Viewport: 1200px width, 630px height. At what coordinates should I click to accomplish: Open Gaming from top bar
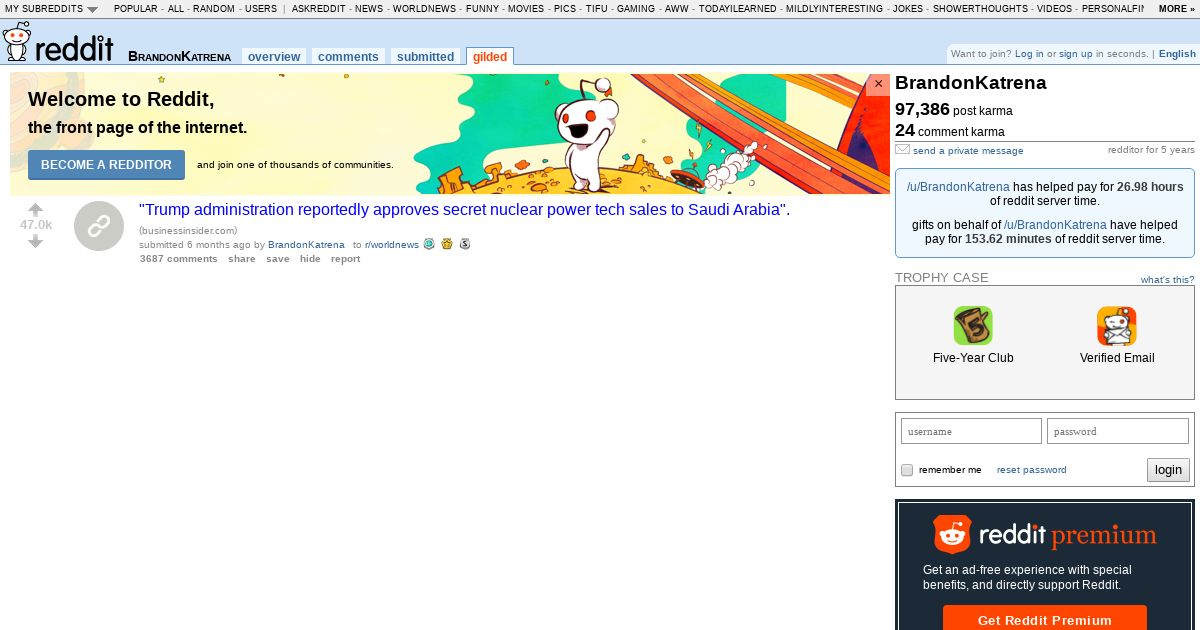(636, 8)
